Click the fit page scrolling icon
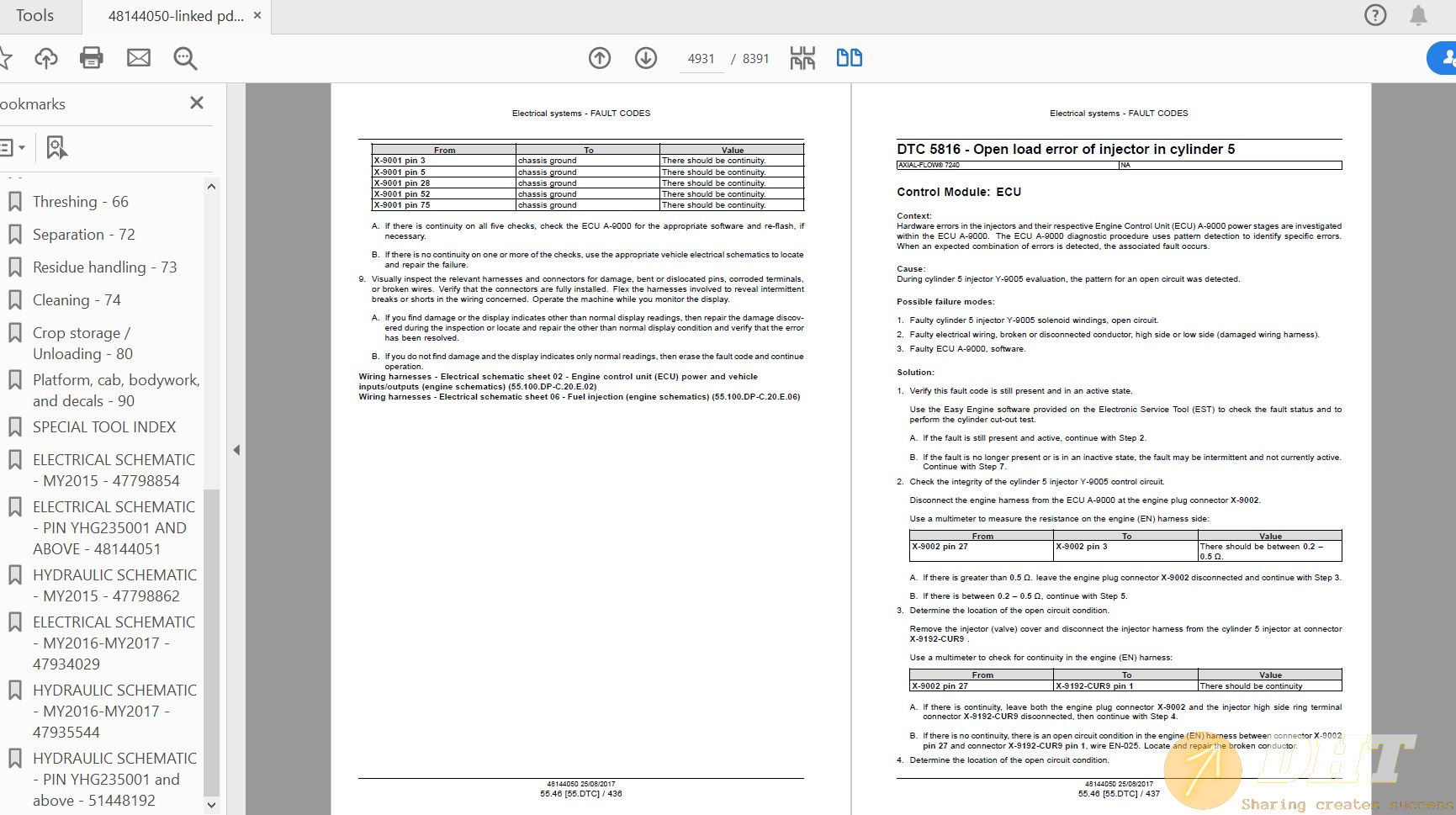 coord(802,58)
